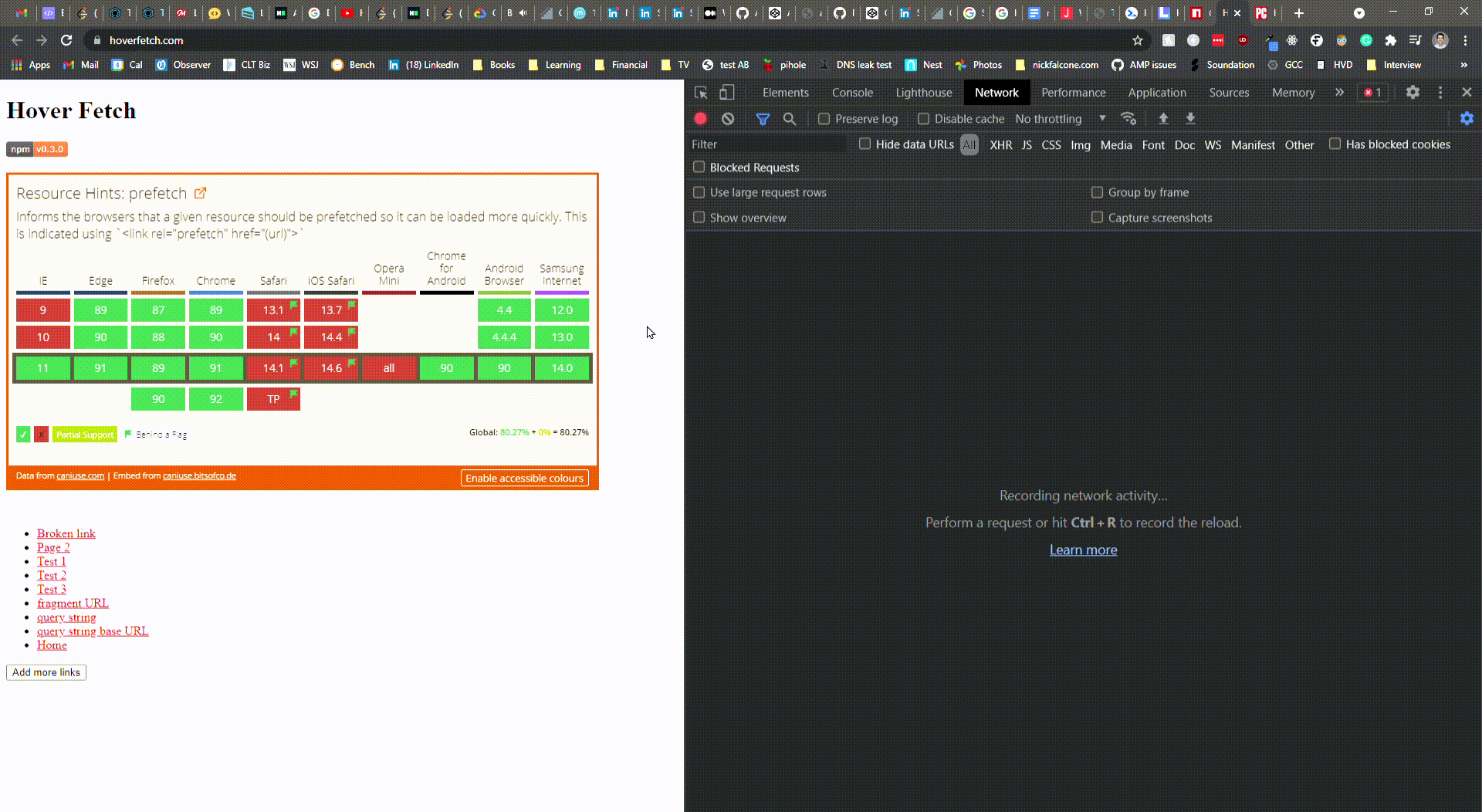Screen dimensions: 1482x812
Task: Open the Learning bookmarks folder
Action: 555,65
